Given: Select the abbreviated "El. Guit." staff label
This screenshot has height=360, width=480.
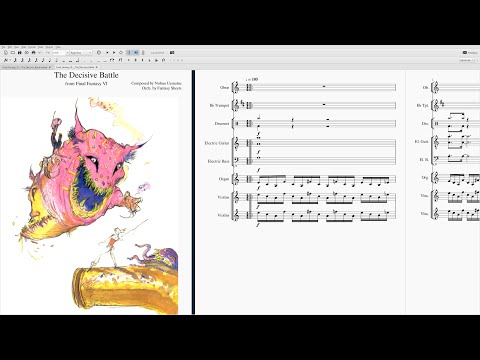Looking at the screenshot, I should 422,141.
